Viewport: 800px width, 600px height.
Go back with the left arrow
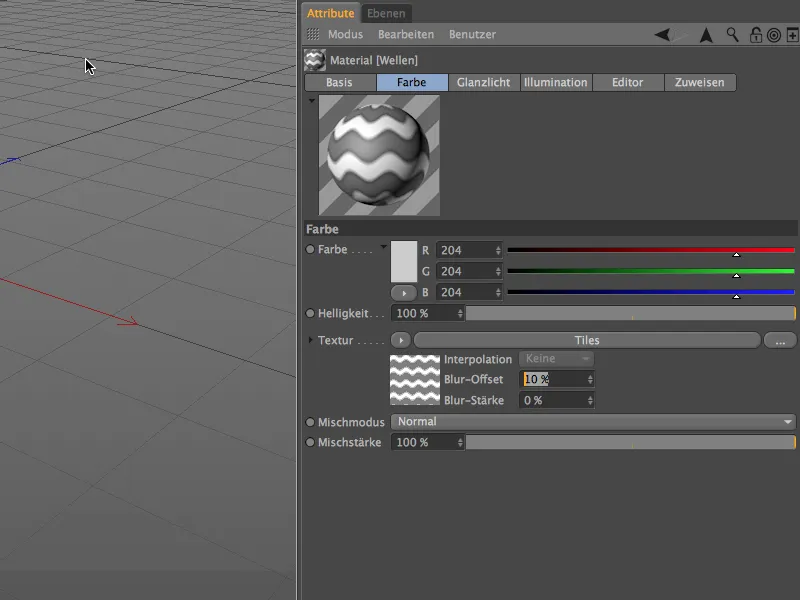[662, 35]
